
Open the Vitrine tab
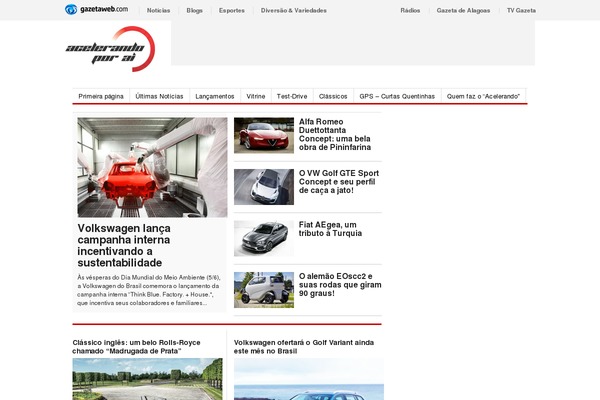pyautogui.click(x=256, y=96)
